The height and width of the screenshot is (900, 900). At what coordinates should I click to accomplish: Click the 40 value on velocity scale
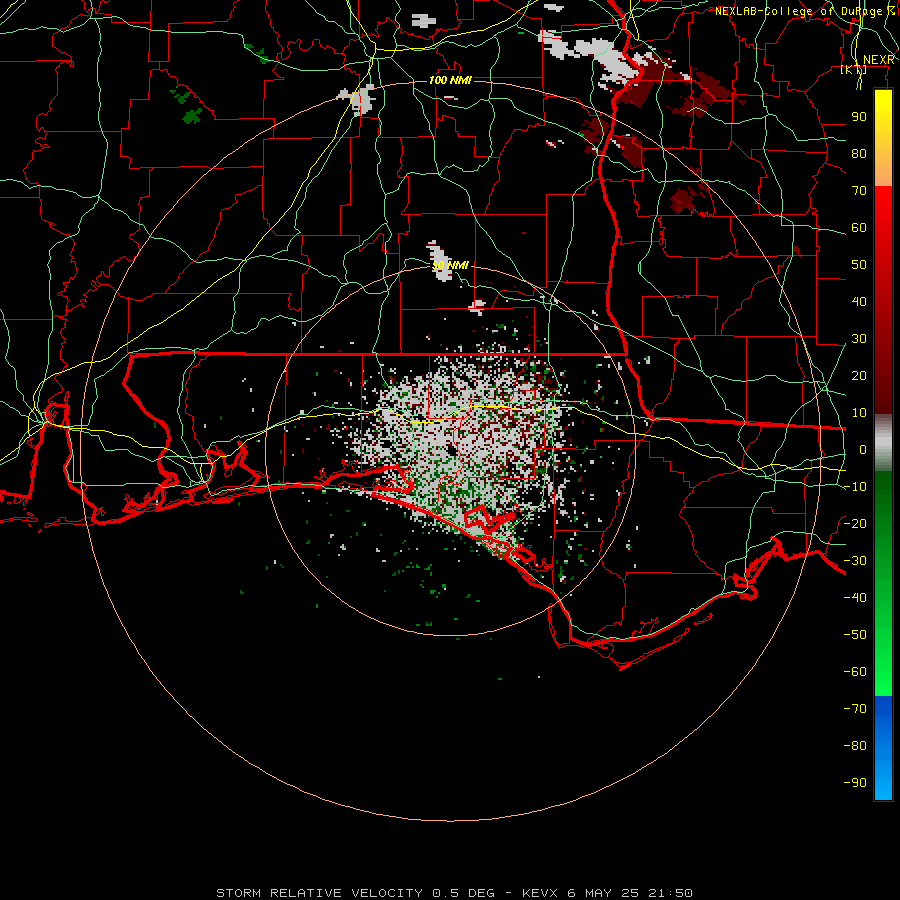pyautogui.click(x=859, y=301)
